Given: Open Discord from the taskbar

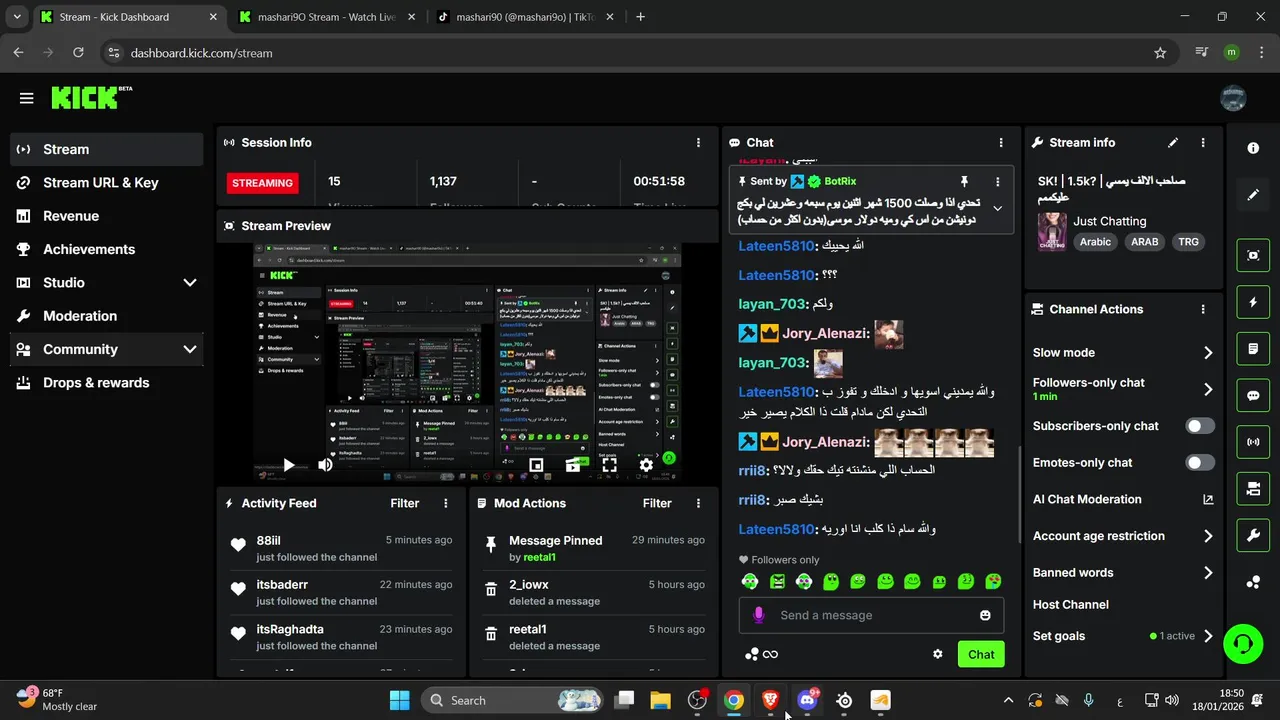Looking at the screenshot, I should [807, 700].
